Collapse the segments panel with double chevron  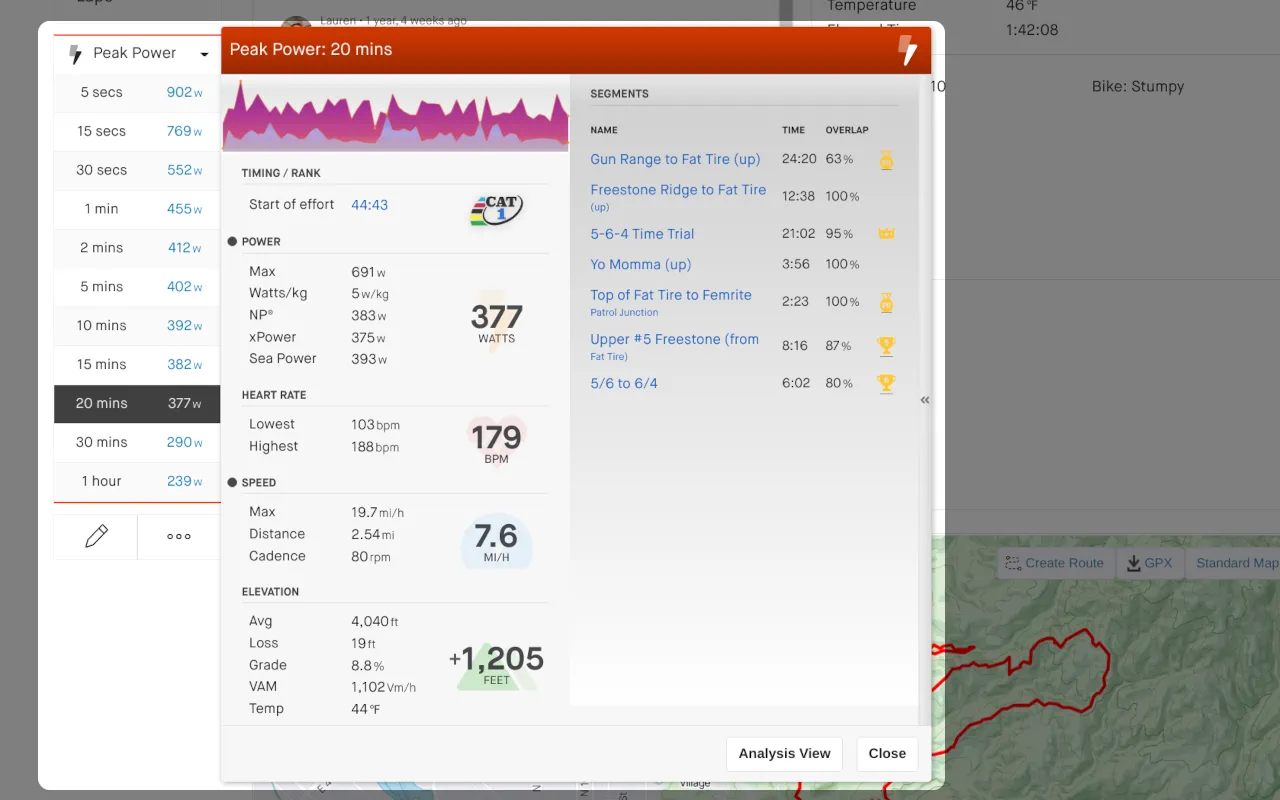click(x=925, y=400)
